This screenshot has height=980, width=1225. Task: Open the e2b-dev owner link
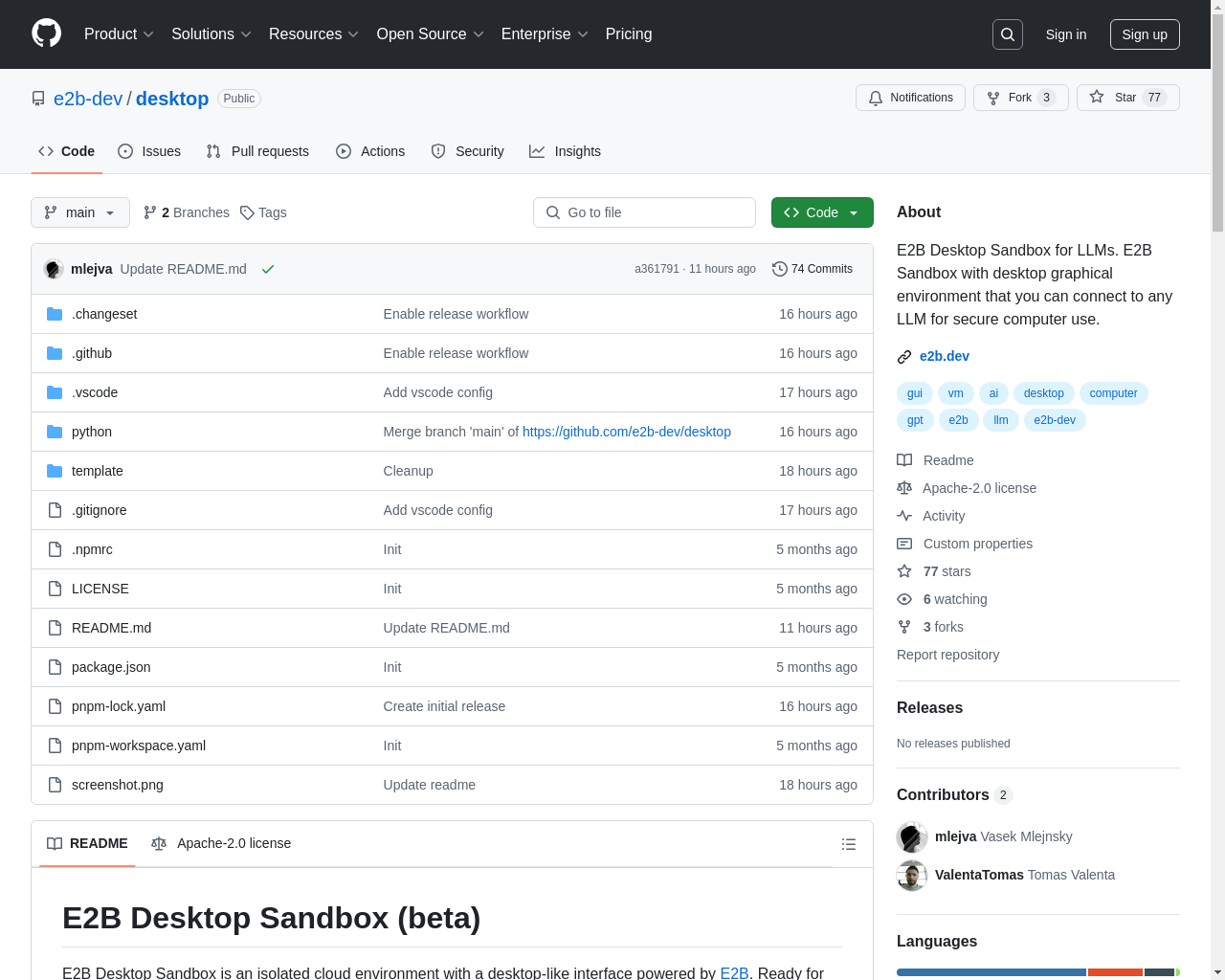pyautogui.click(x=88, y=99)
